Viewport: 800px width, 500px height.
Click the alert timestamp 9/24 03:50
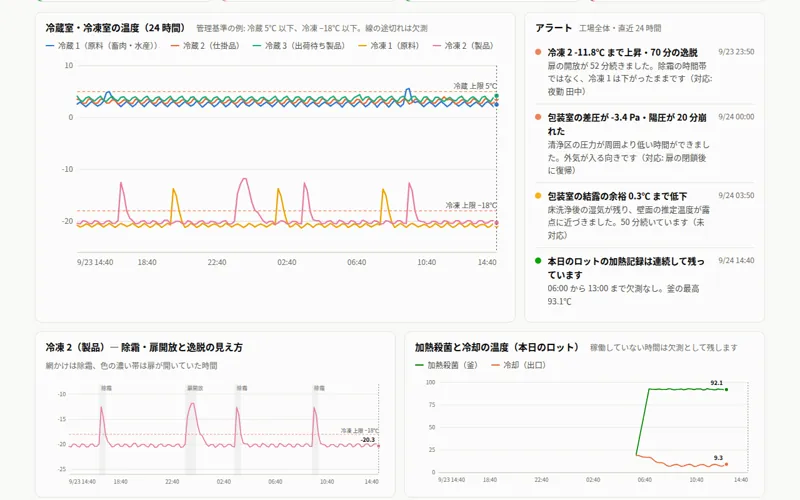tap(736, 195)
